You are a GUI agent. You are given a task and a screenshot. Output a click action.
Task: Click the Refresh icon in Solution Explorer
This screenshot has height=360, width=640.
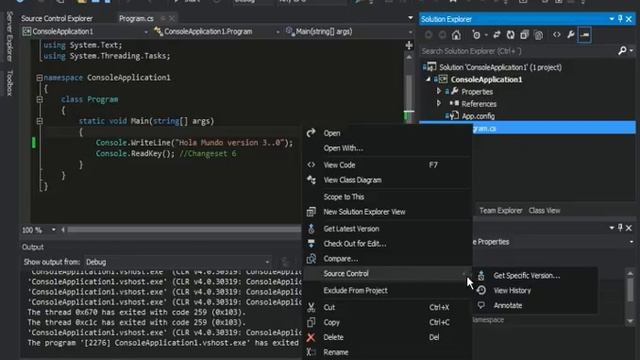pos(511,35)
